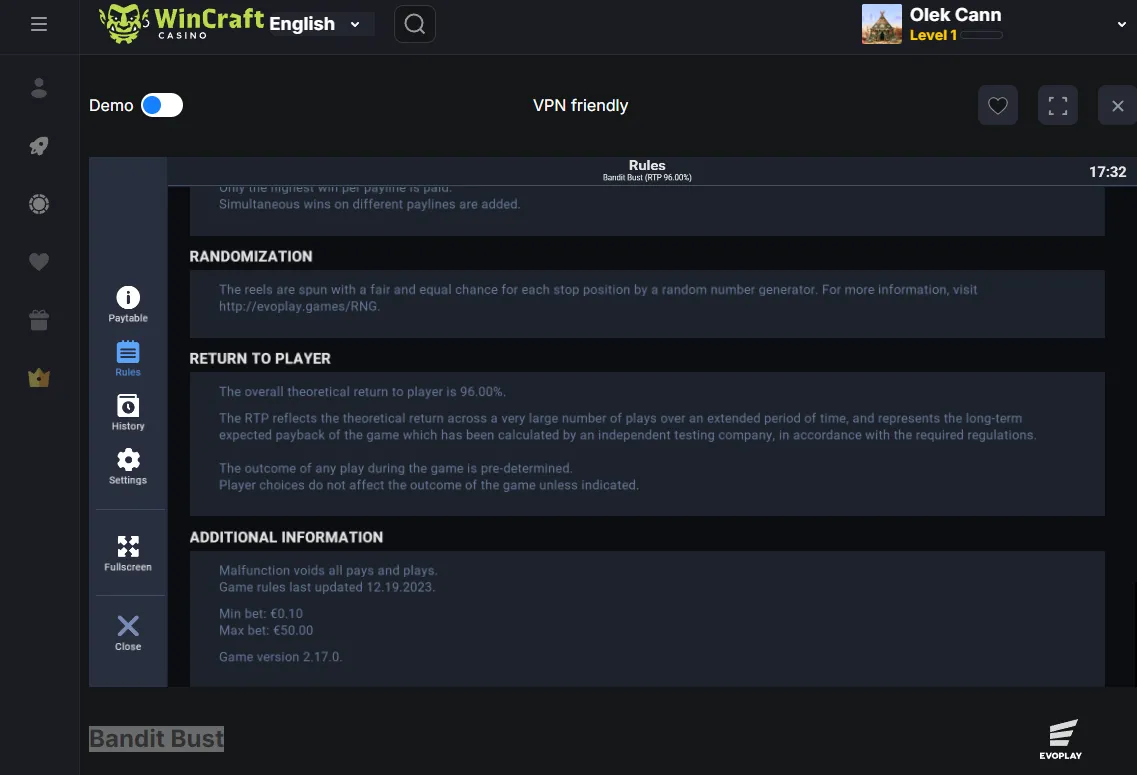This screenshot has height=775, width=1137.
Task: Open the rocket sidebar icon
Action: tap(39, 146)
